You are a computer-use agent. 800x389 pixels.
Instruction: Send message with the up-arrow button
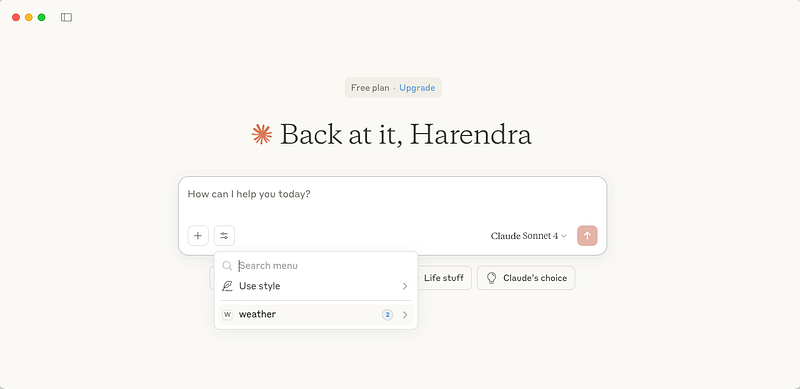[587, 236]
